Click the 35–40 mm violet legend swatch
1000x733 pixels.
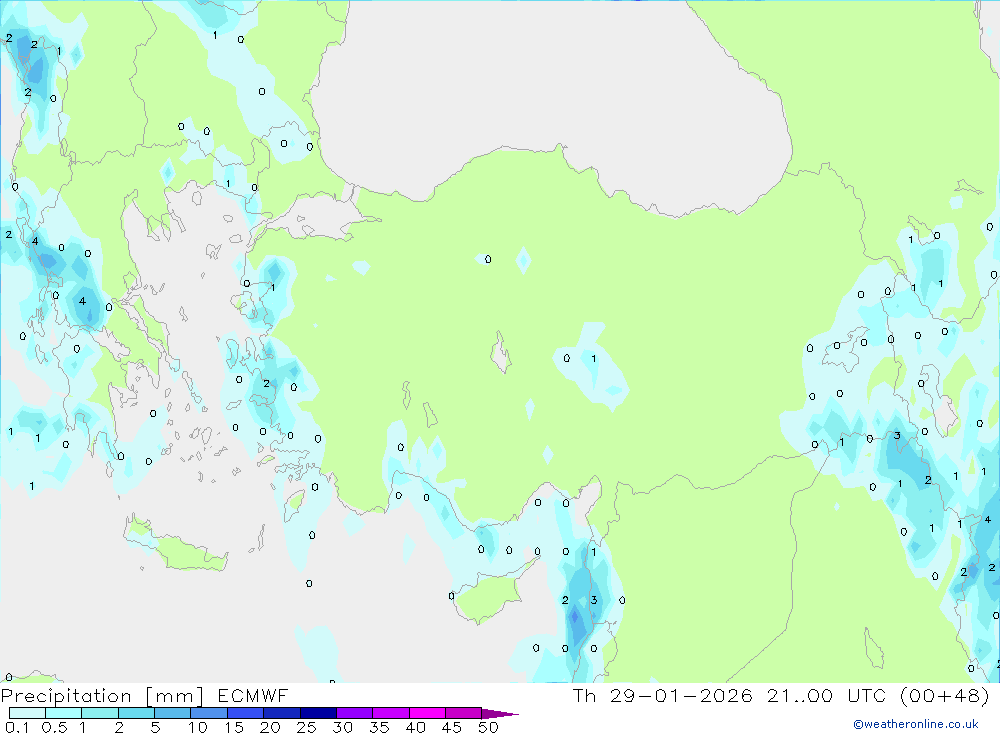coord(391,713)
